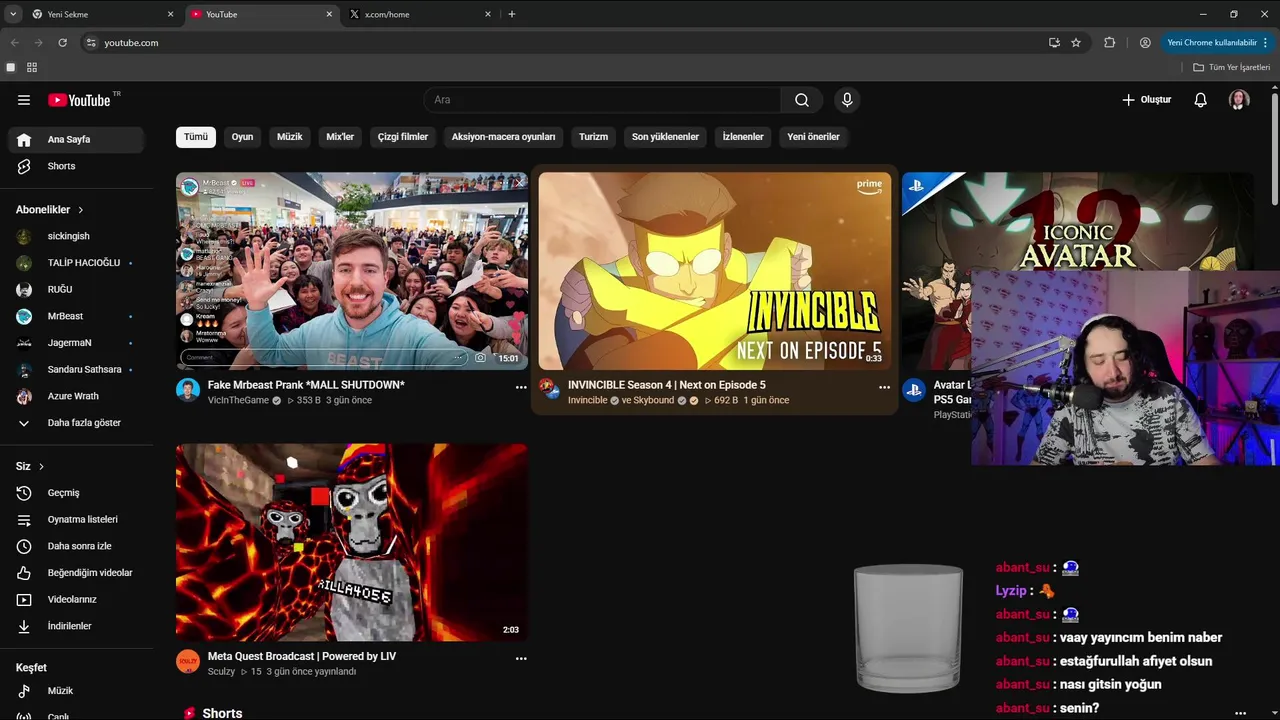Select the Tümü filter chip
The width and height of the screenshot is (1280, 720).
point(196,137)
